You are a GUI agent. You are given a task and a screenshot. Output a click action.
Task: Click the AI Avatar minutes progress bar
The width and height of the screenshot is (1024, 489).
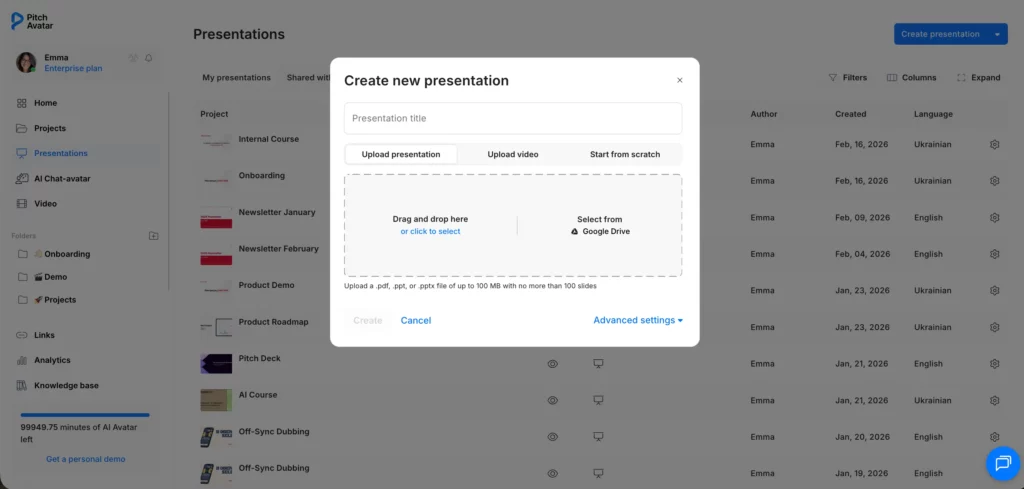pos(85,414)
